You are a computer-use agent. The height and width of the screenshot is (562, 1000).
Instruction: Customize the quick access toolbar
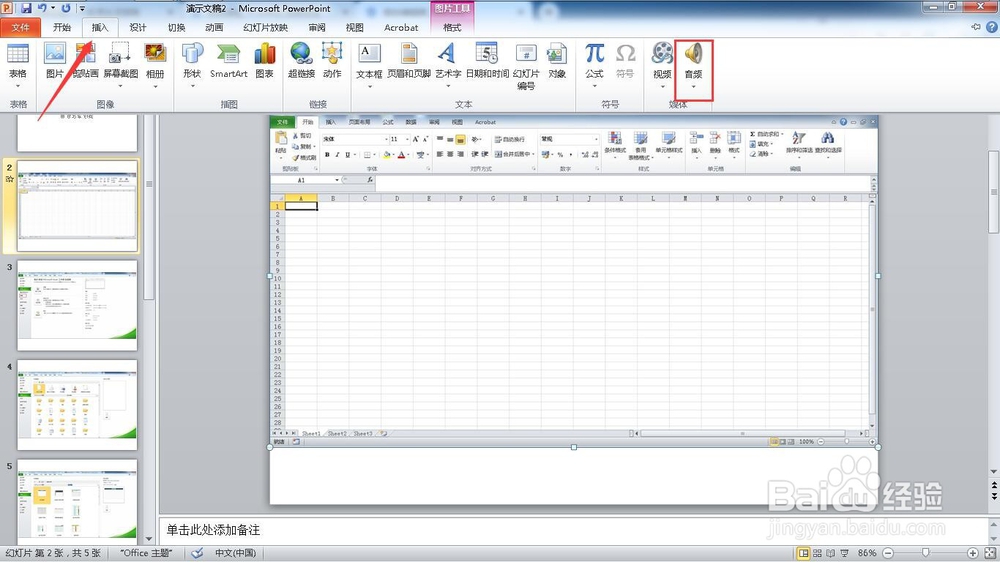pyautogui.click(x=82, y=8)
